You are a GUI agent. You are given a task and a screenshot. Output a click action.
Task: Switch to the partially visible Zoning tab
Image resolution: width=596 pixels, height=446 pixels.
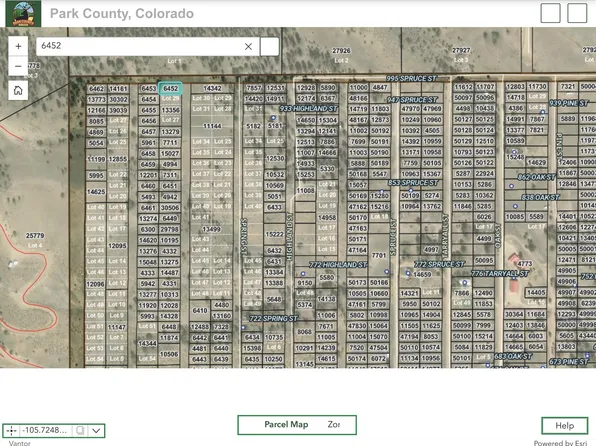coord(334,424)
